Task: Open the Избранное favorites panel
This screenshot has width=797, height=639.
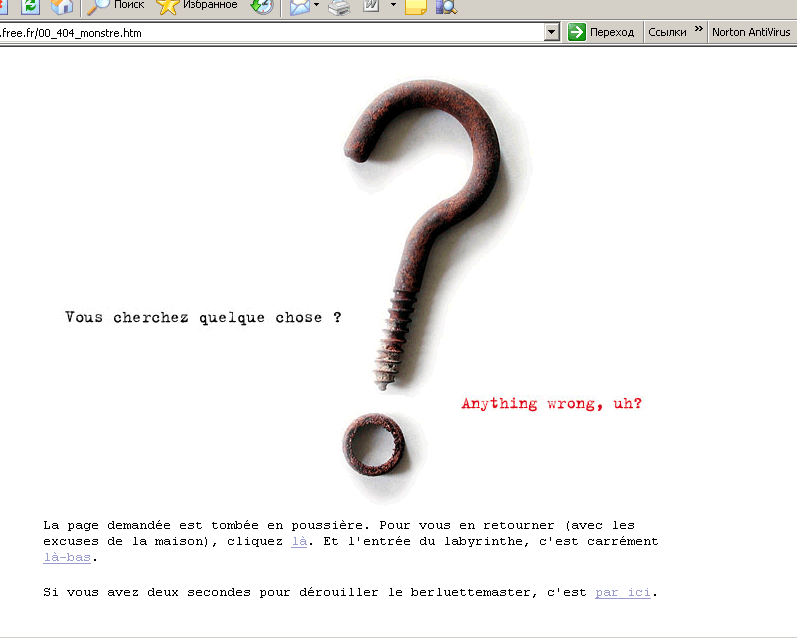Action: click(198, 6)
